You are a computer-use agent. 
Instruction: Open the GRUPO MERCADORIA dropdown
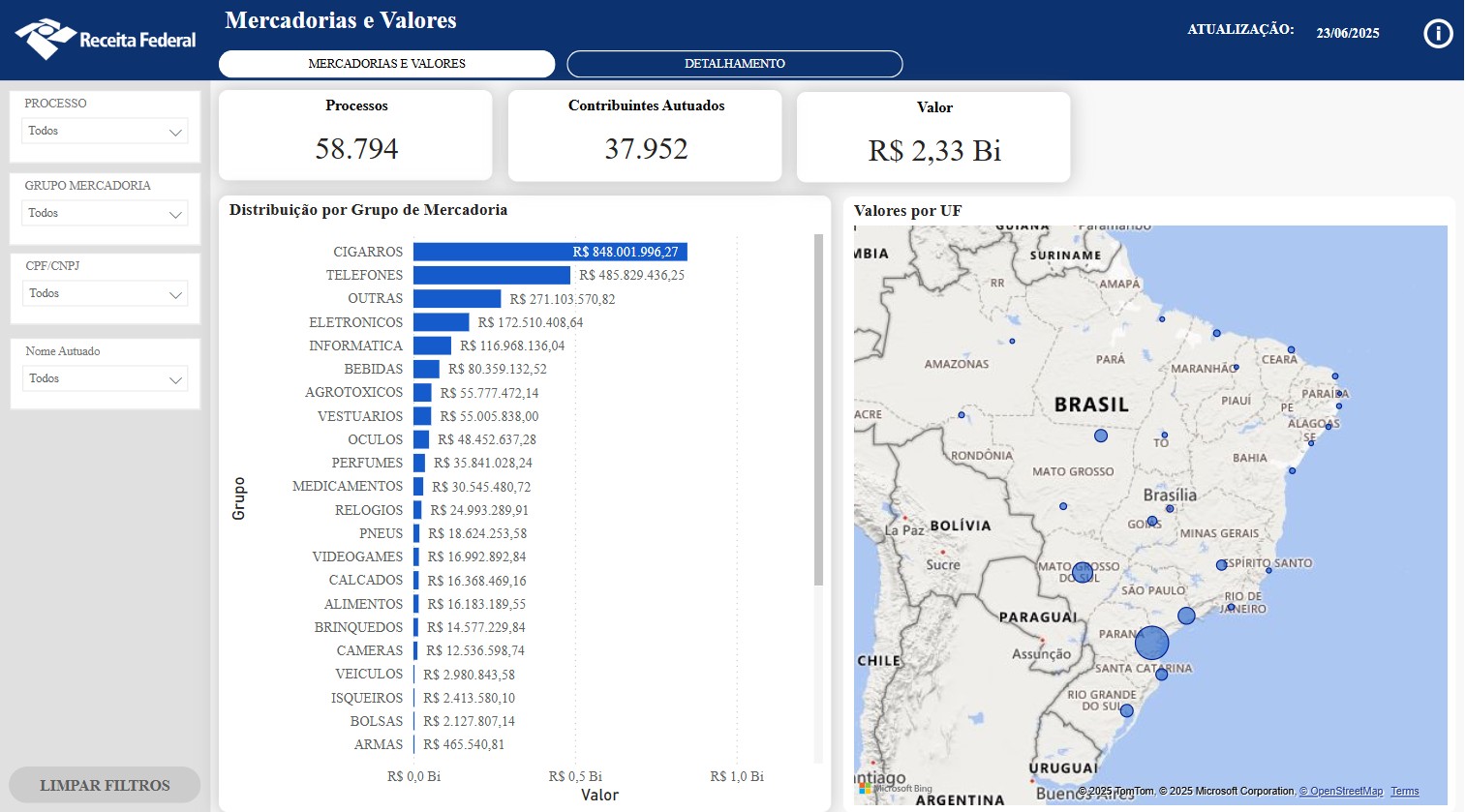click(105, 214)
